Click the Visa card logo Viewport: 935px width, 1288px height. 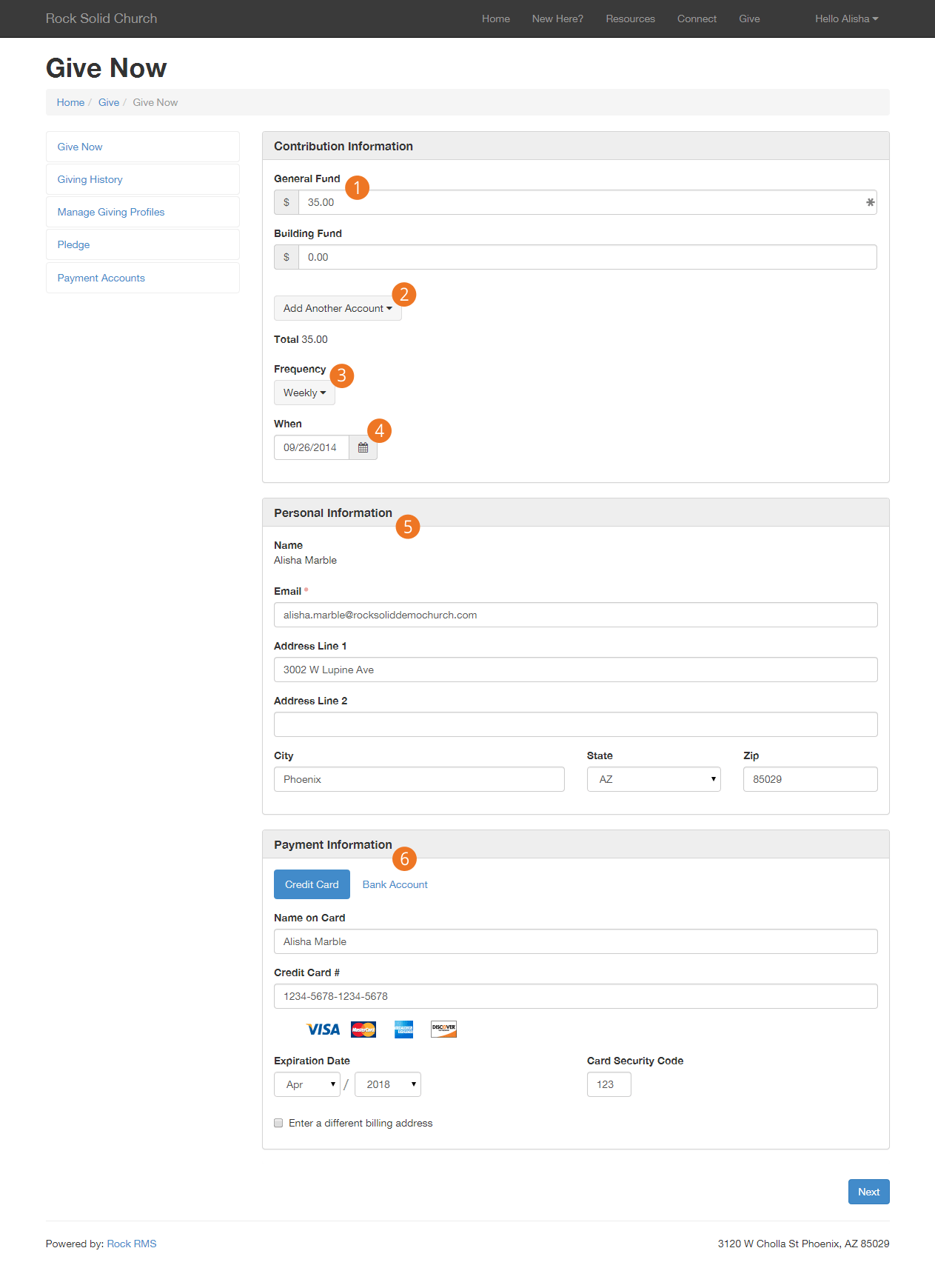pos(323,1030)
